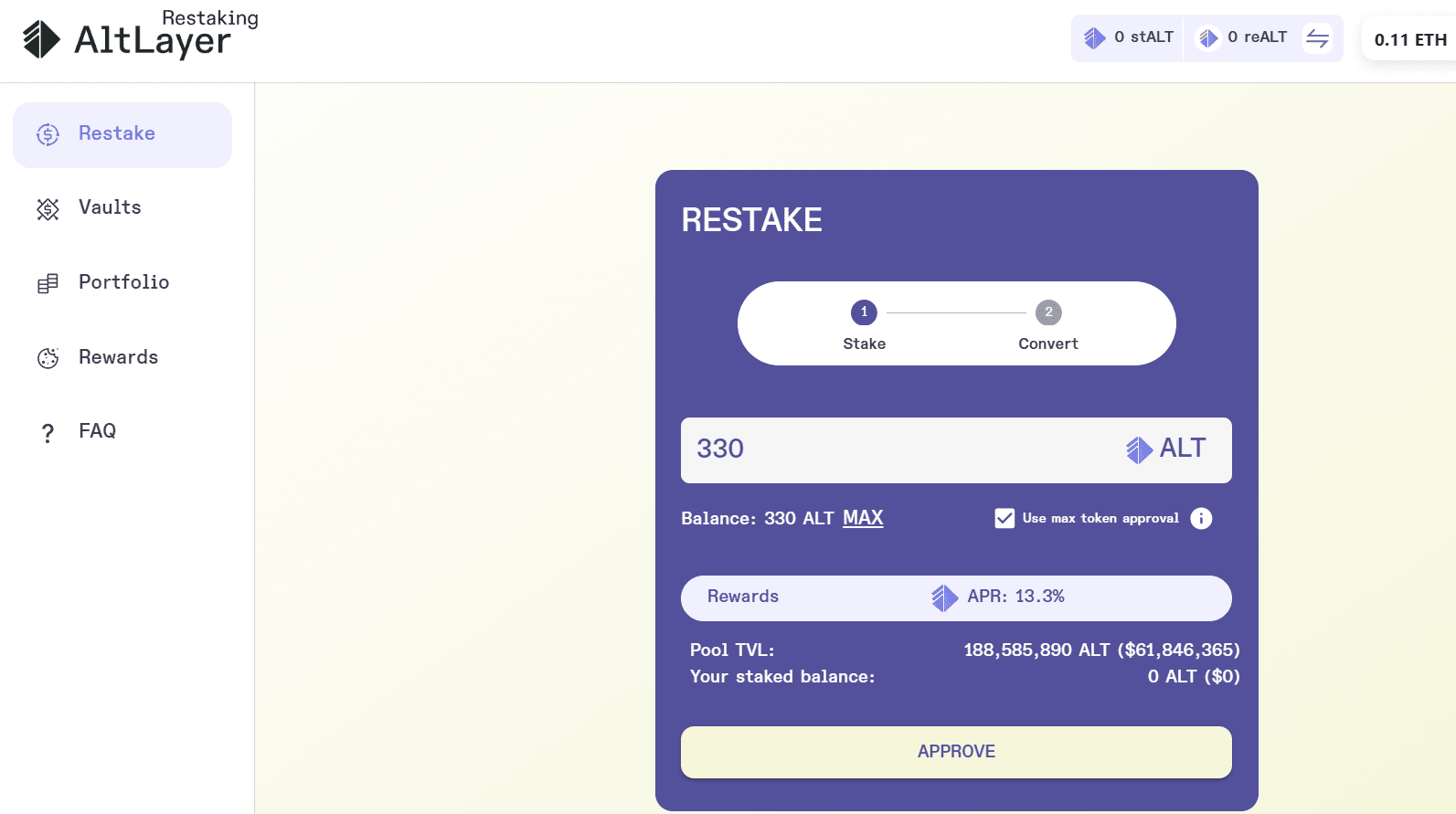Click the FAQ question mark icon
1456x814 pixels.
(x=48, y=433)
